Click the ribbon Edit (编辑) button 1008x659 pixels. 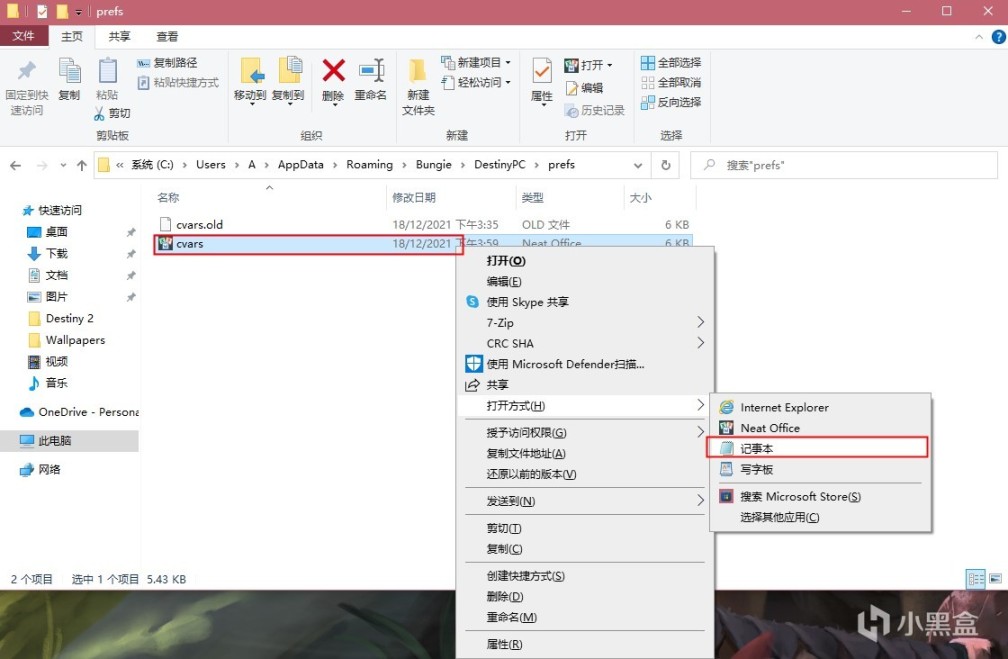click(584, 88)
